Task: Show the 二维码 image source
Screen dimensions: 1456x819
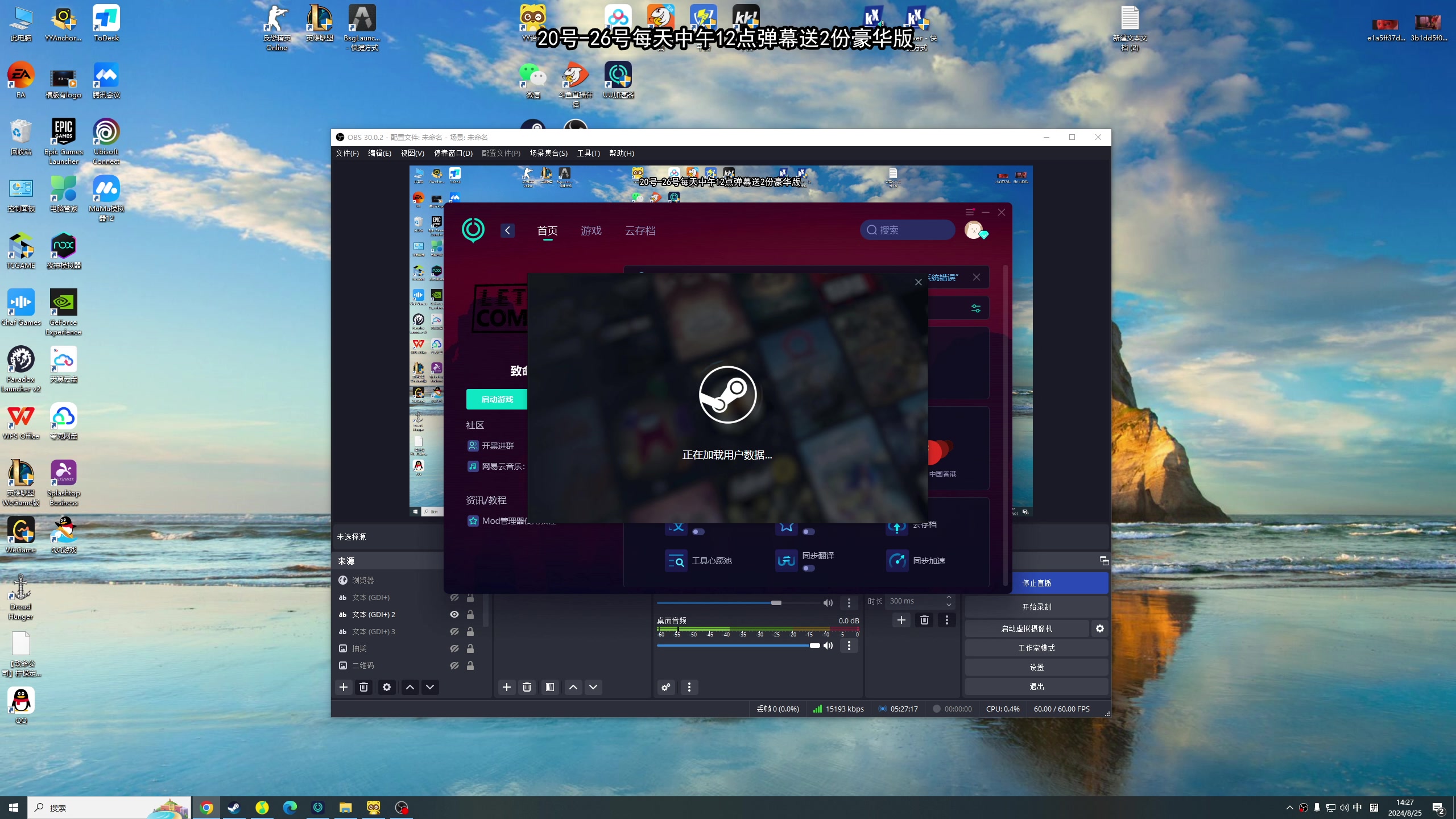Action: pos(454,665)
